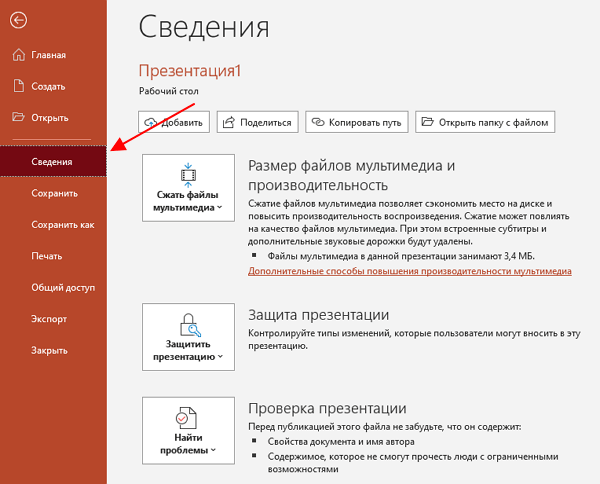The image size is (600, 484).
Task: Open the Главная menu item
Action: [x=54, y=55]
